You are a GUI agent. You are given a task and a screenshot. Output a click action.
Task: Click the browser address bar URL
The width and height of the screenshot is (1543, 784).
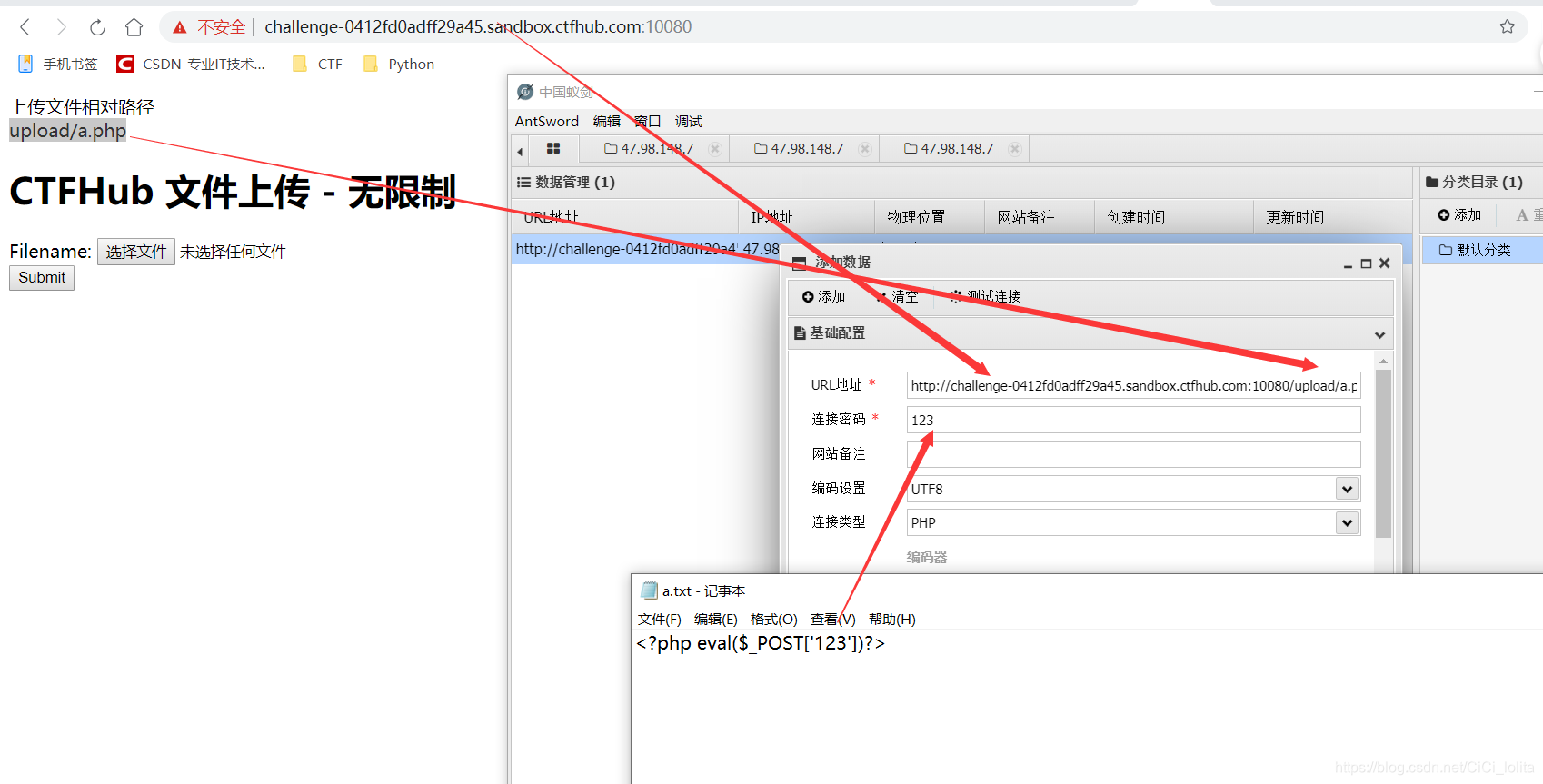[478, 27]
